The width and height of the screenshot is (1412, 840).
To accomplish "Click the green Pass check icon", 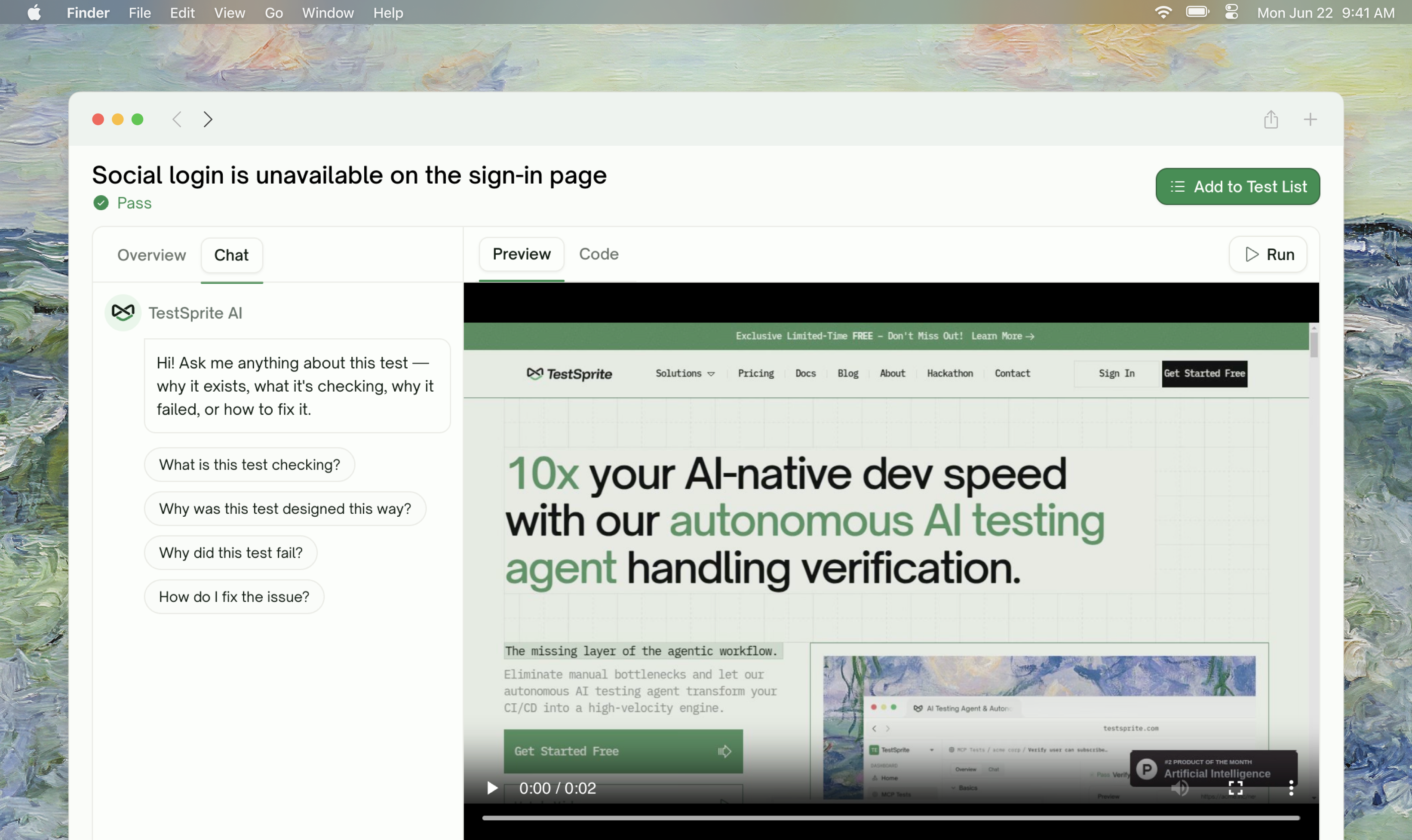I will (101, 202).
